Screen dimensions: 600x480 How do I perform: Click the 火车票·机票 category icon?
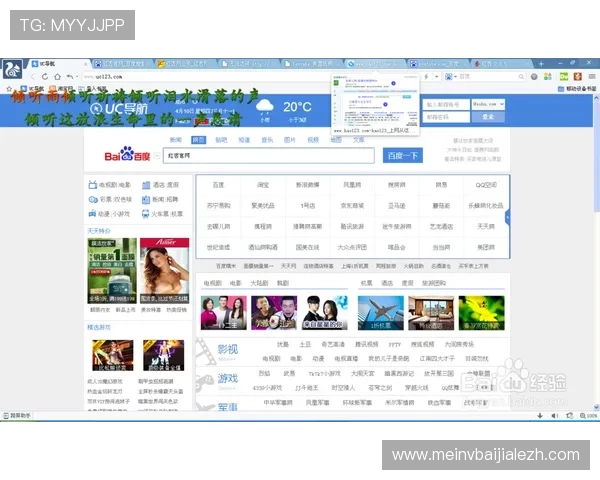point(146,213)
